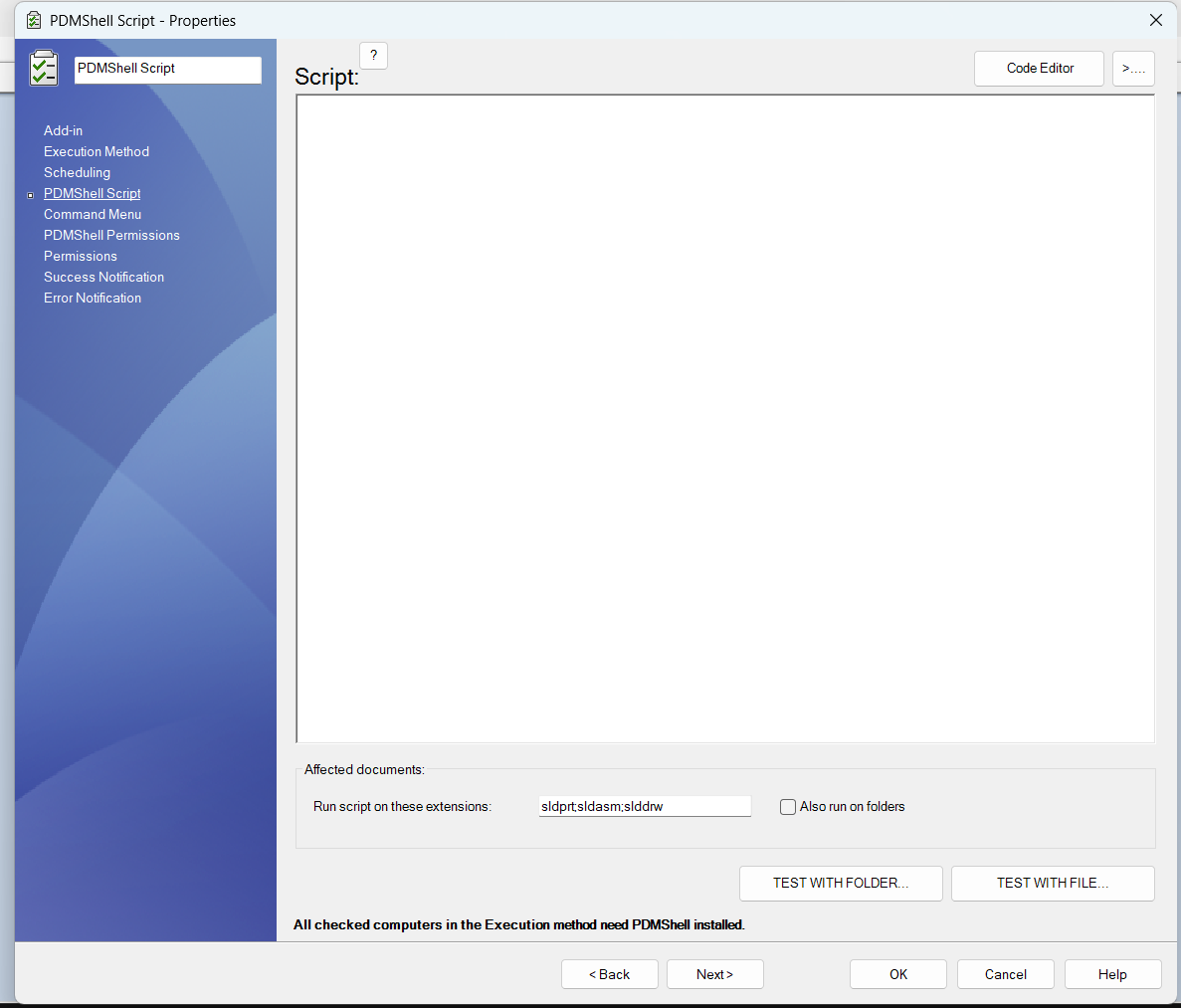The image size is (1181, 1008).
Task: Open the script help question mark button
Action: (373, 56)
